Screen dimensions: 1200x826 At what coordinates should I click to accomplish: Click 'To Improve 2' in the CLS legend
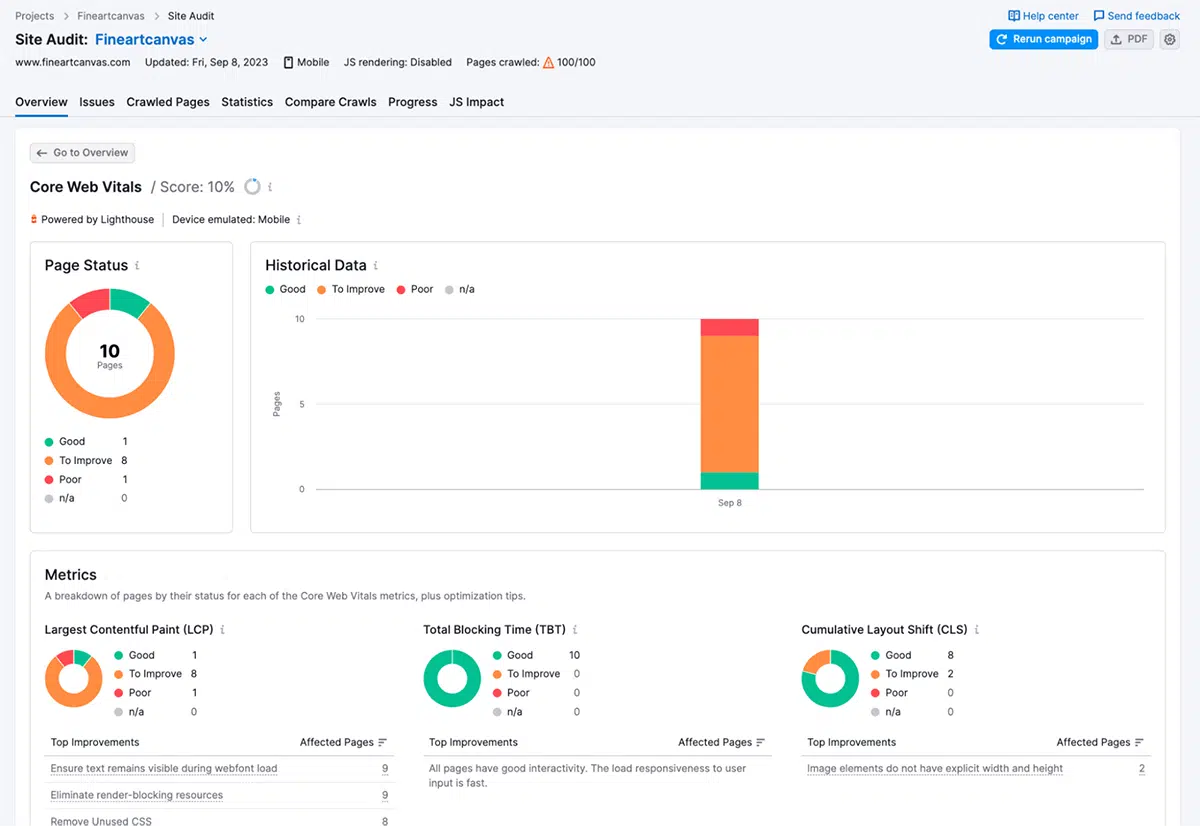[912, 674]
